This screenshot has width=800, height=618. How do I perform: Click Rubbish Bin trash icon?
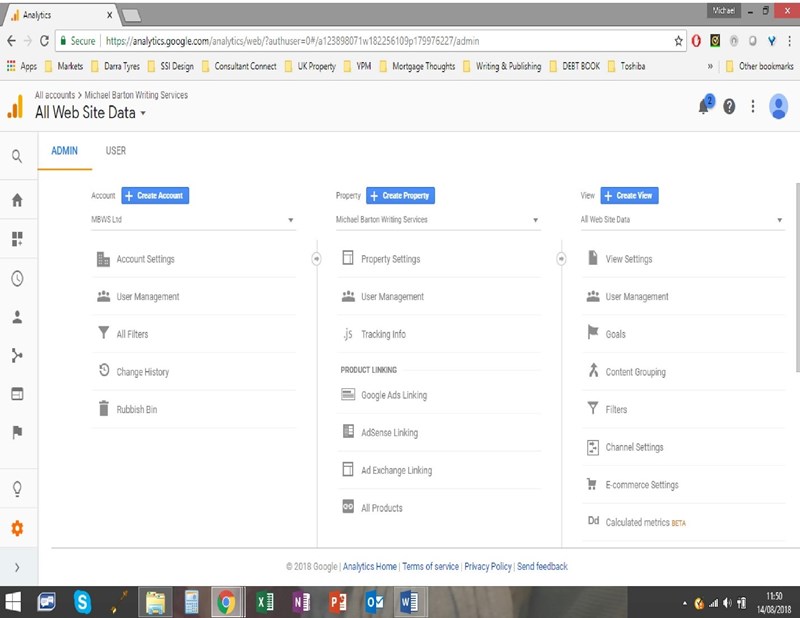[104, 408]
